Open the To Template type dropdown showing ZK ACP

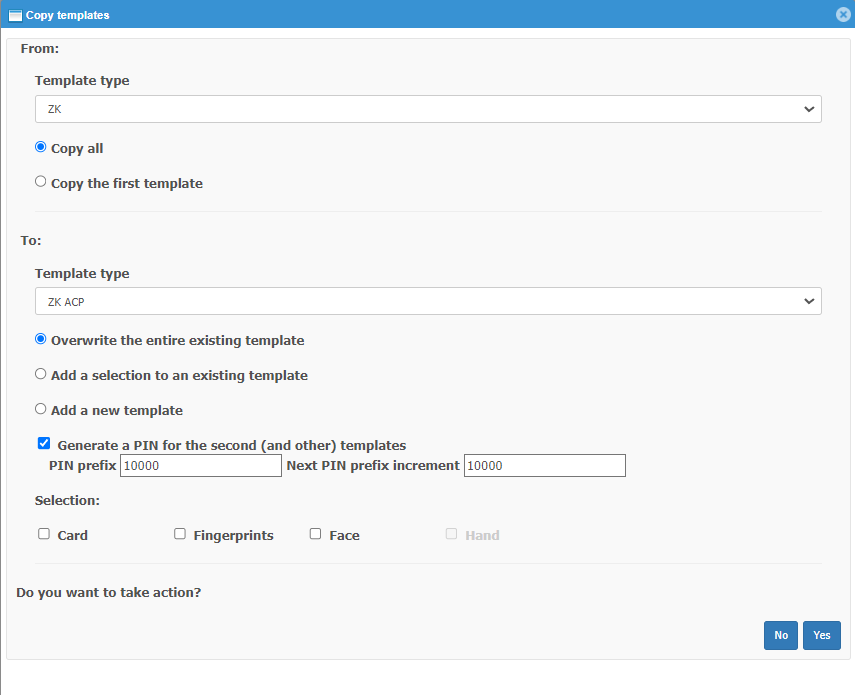pos(428,301)
